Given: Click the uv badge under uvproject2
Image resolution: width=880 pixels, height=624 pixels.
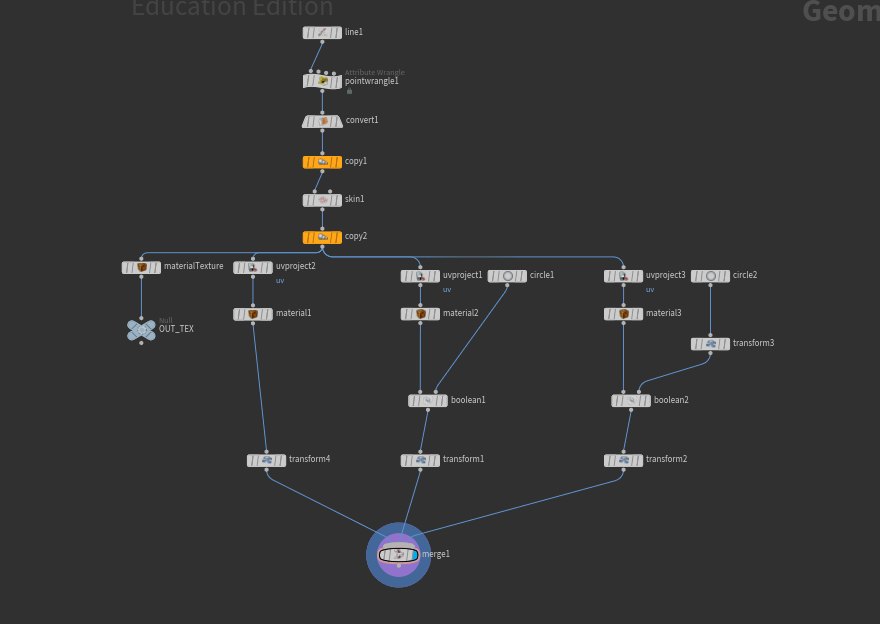Looking at the screenshot, I should click(x=280, y=281).
